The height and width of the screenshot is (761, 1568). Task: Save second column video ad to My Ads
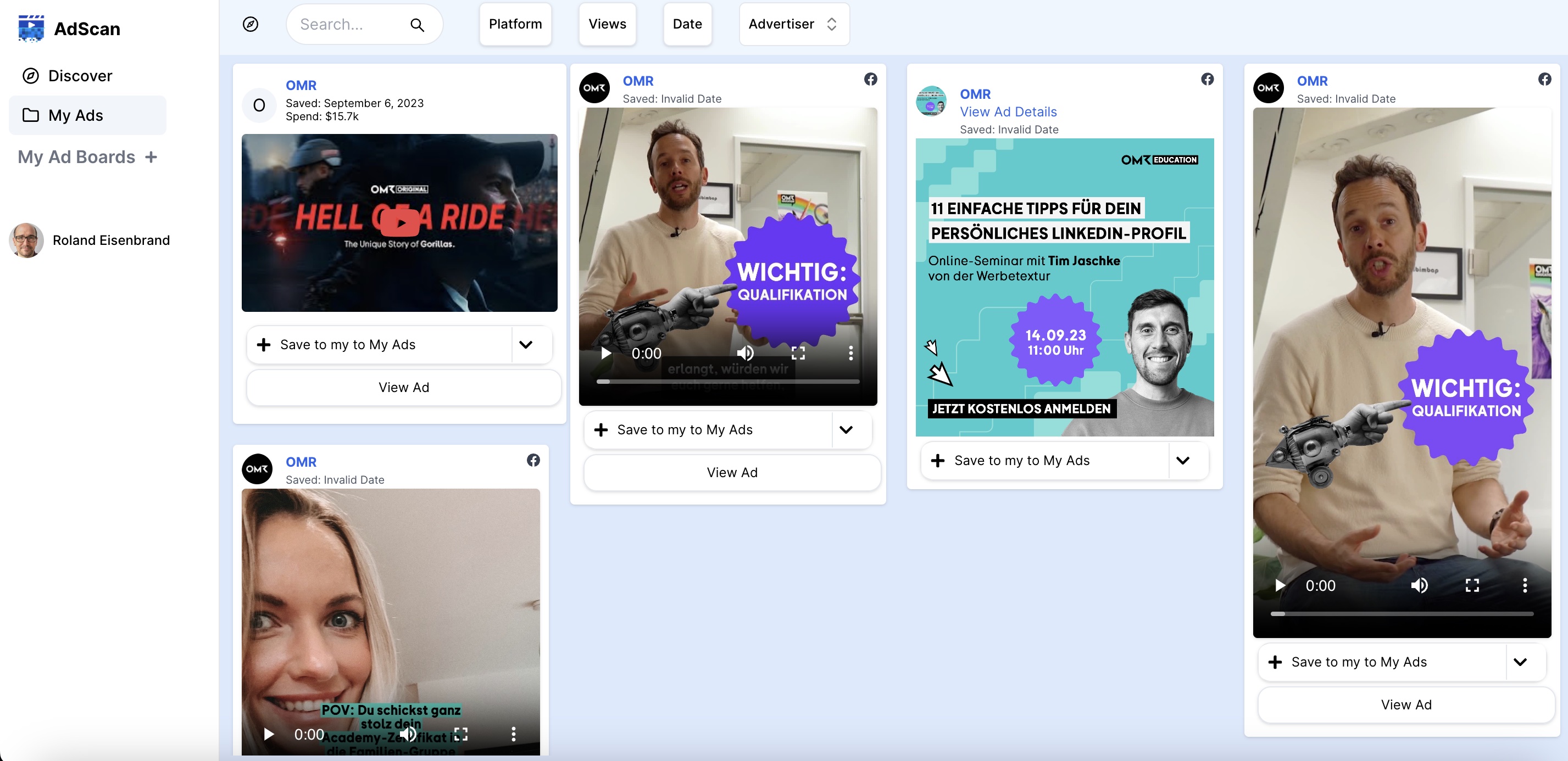click(x=708, y=430)
